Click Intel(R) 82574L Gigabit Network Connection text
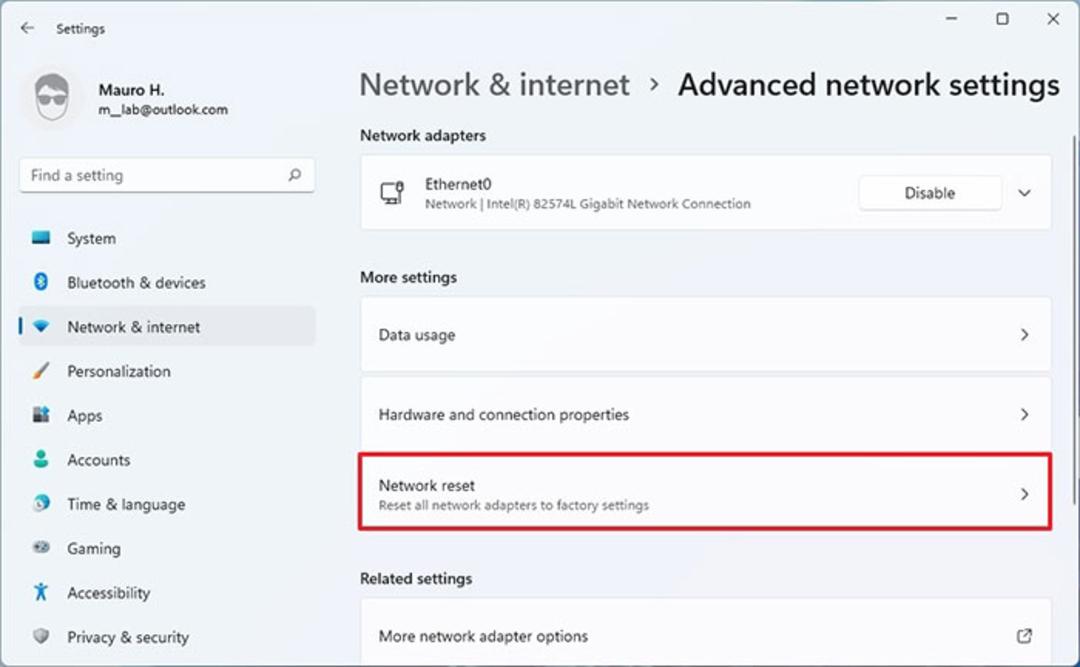 coord(619,204)
